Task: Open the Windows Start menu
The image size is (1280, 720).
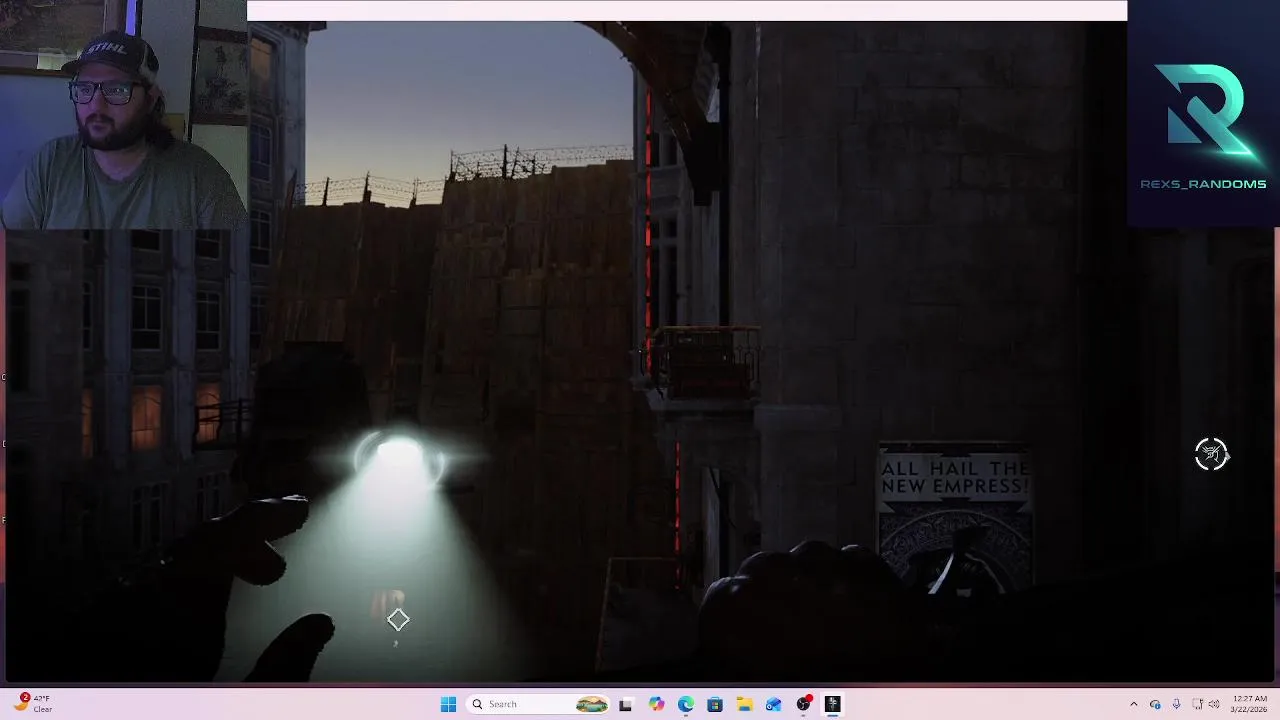Action: [448, 704]
